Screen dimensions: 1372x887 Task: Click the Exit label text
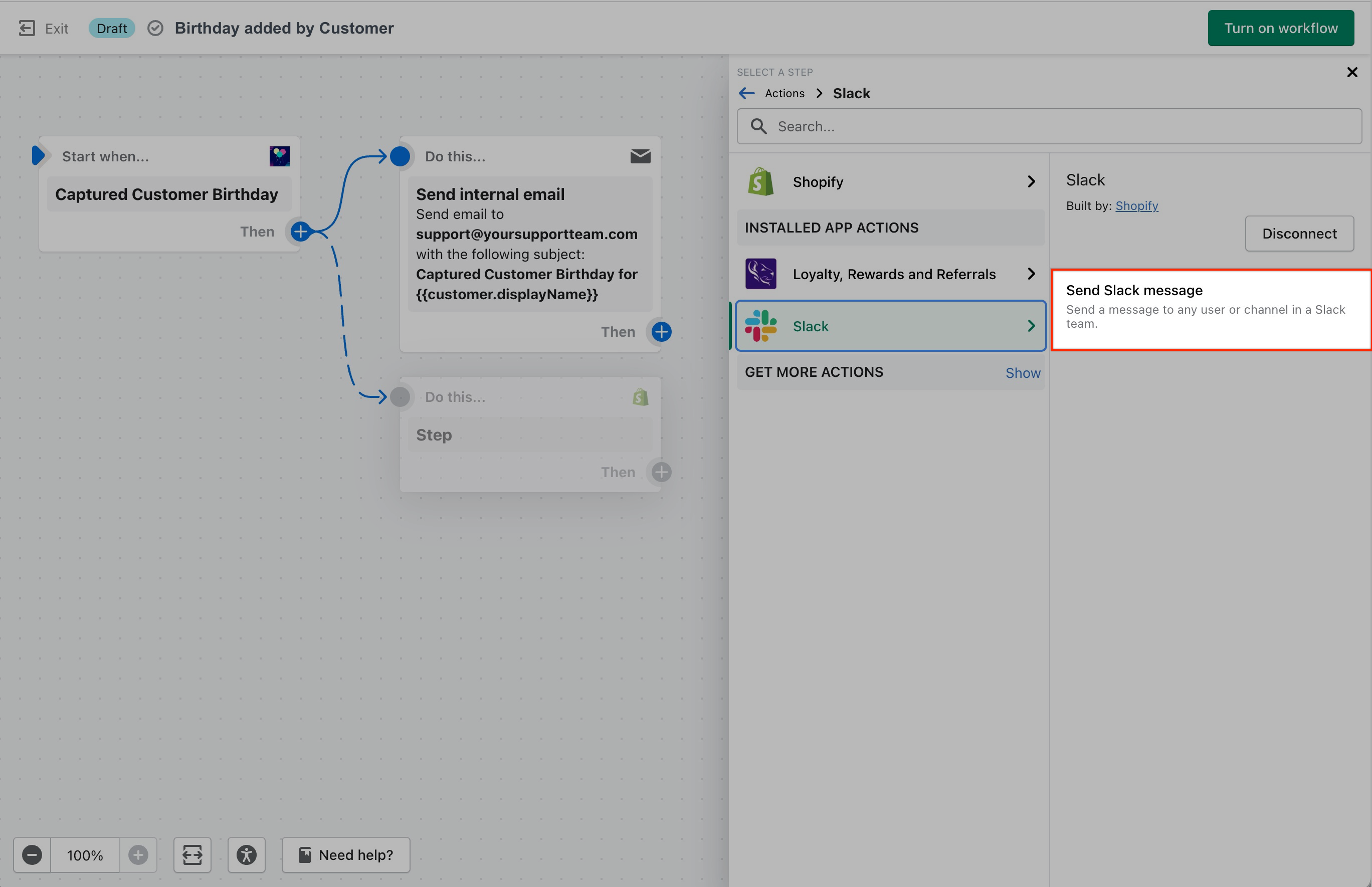coord(57,28)
